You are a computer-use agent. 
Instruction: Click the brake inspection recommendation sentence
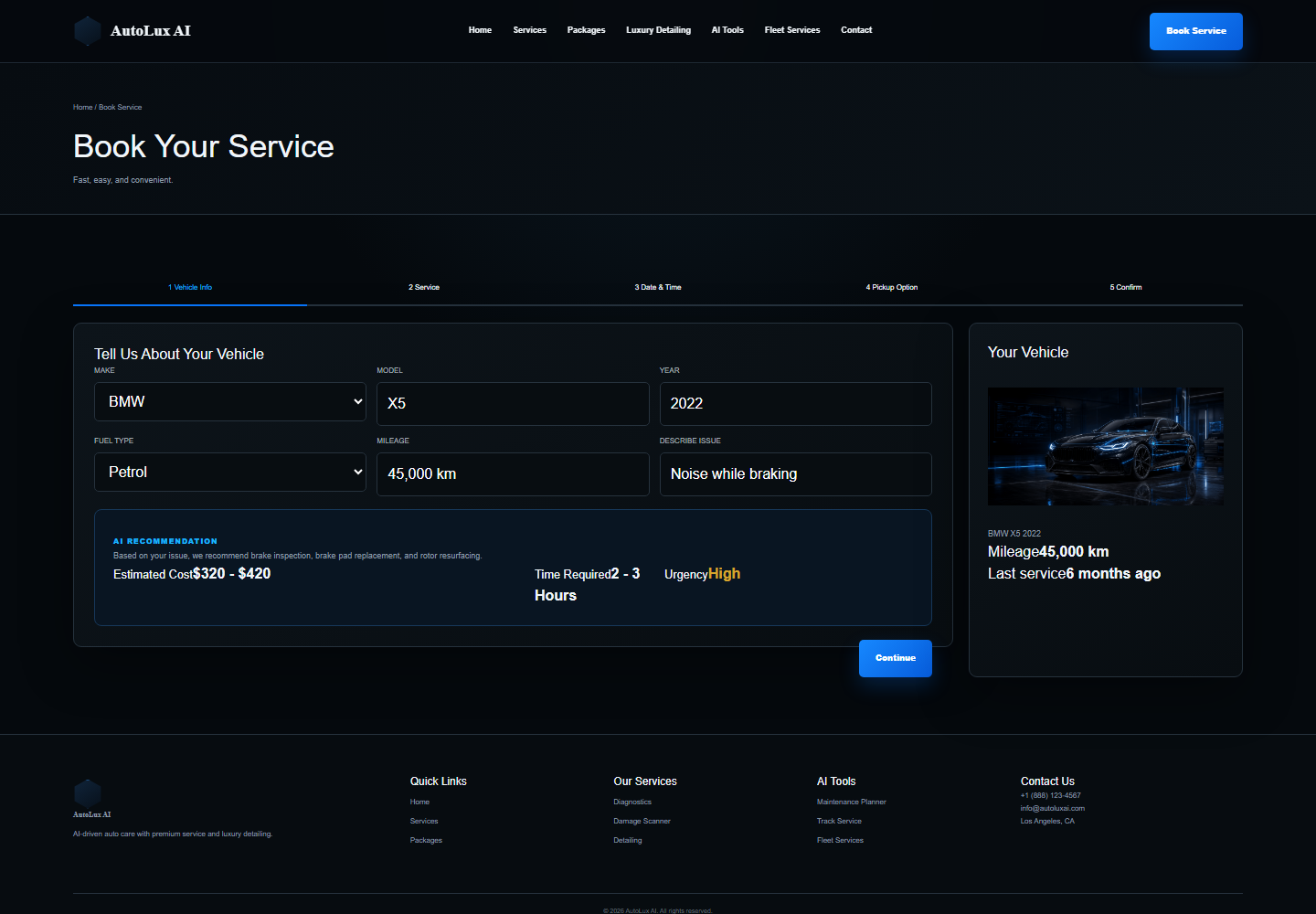tap(297, 556)
